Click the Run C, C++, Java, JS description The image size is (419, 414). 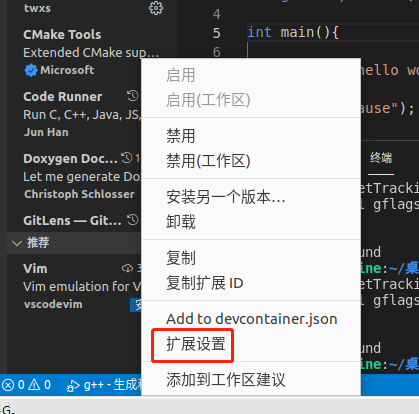coord(82,115)
